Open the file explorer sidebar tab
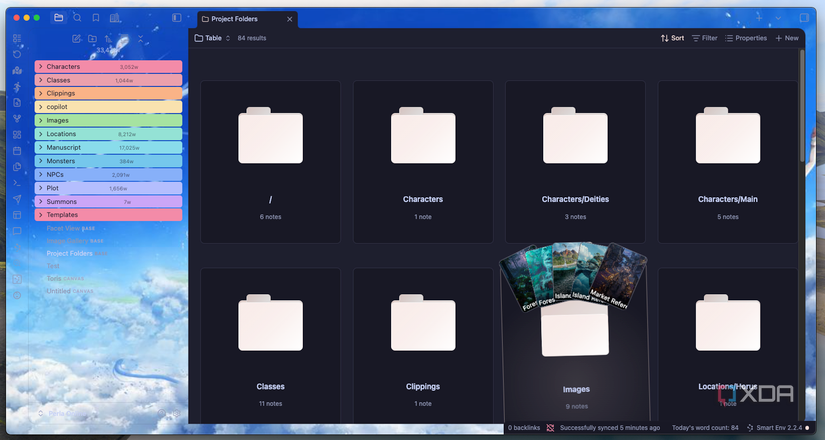The height and width of the screenshot is (440, 825). coord(58,17)
